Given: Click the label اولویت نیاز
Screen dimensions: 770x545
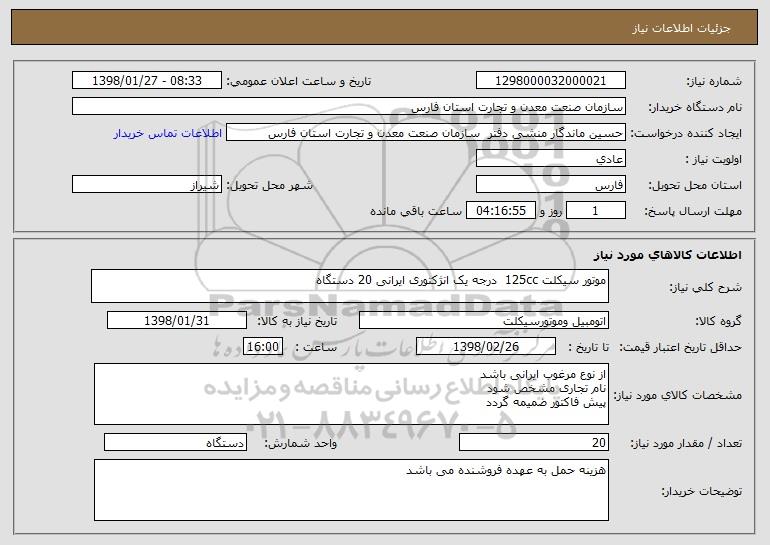Looking at the screenshot, I should point(714,160).
